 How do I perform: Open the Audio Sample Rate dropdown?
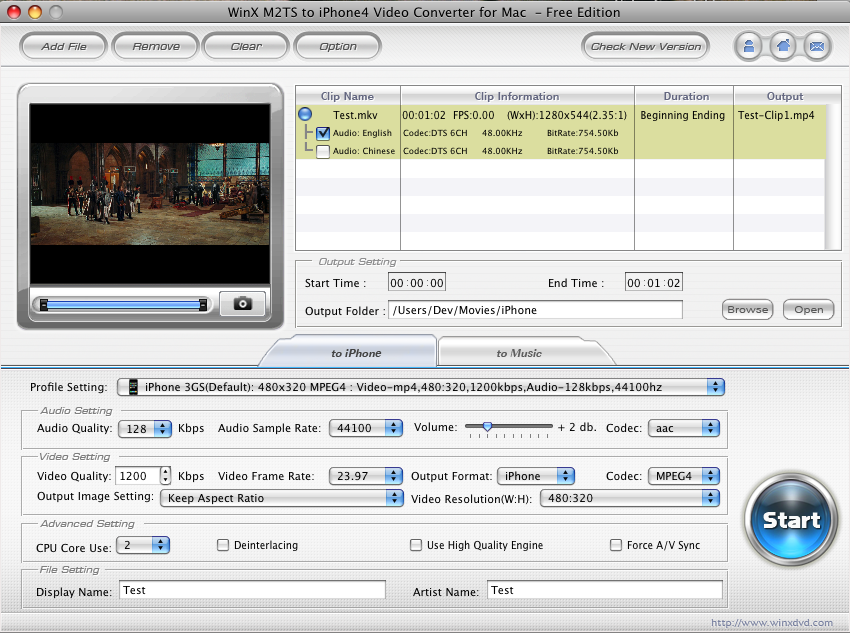(x=366, y=428)
